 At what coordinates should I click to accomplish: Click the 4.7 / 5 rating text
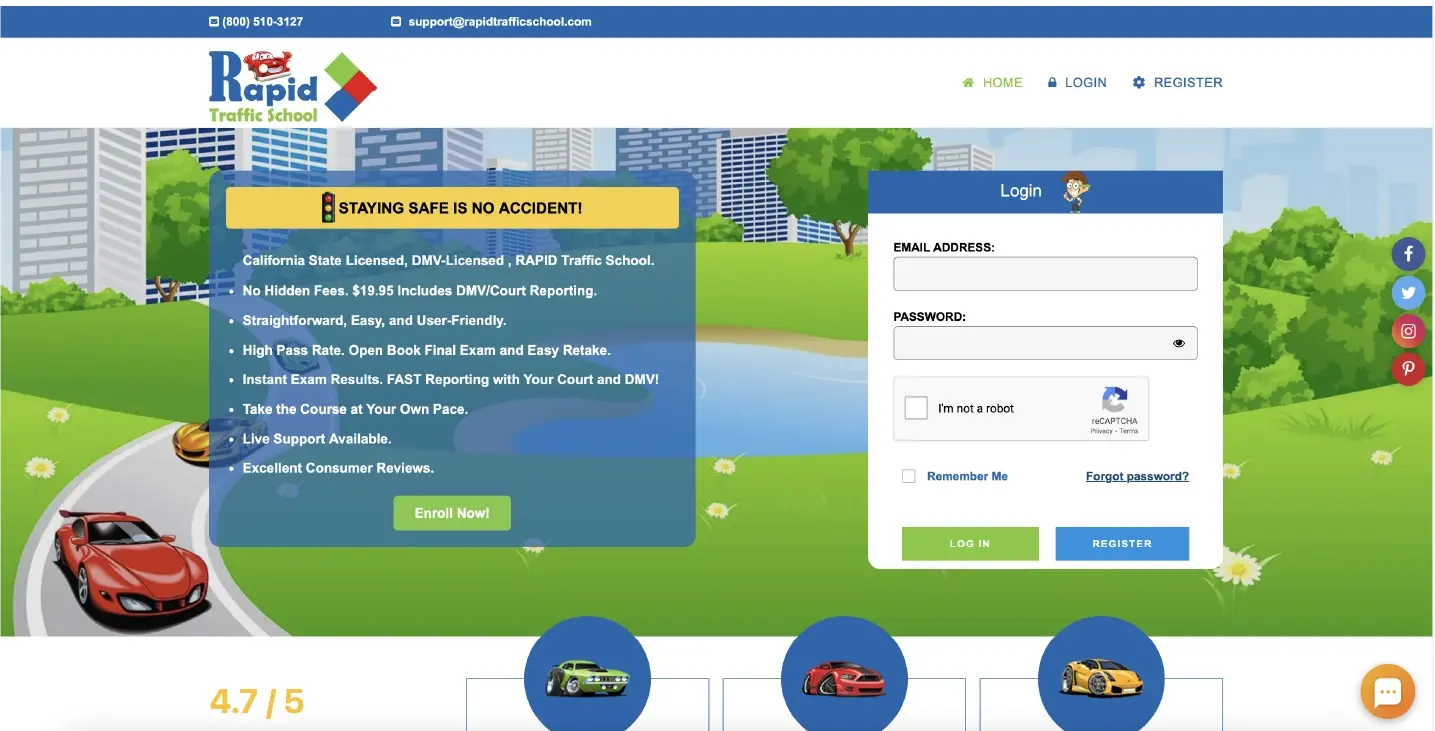(257, 701)
